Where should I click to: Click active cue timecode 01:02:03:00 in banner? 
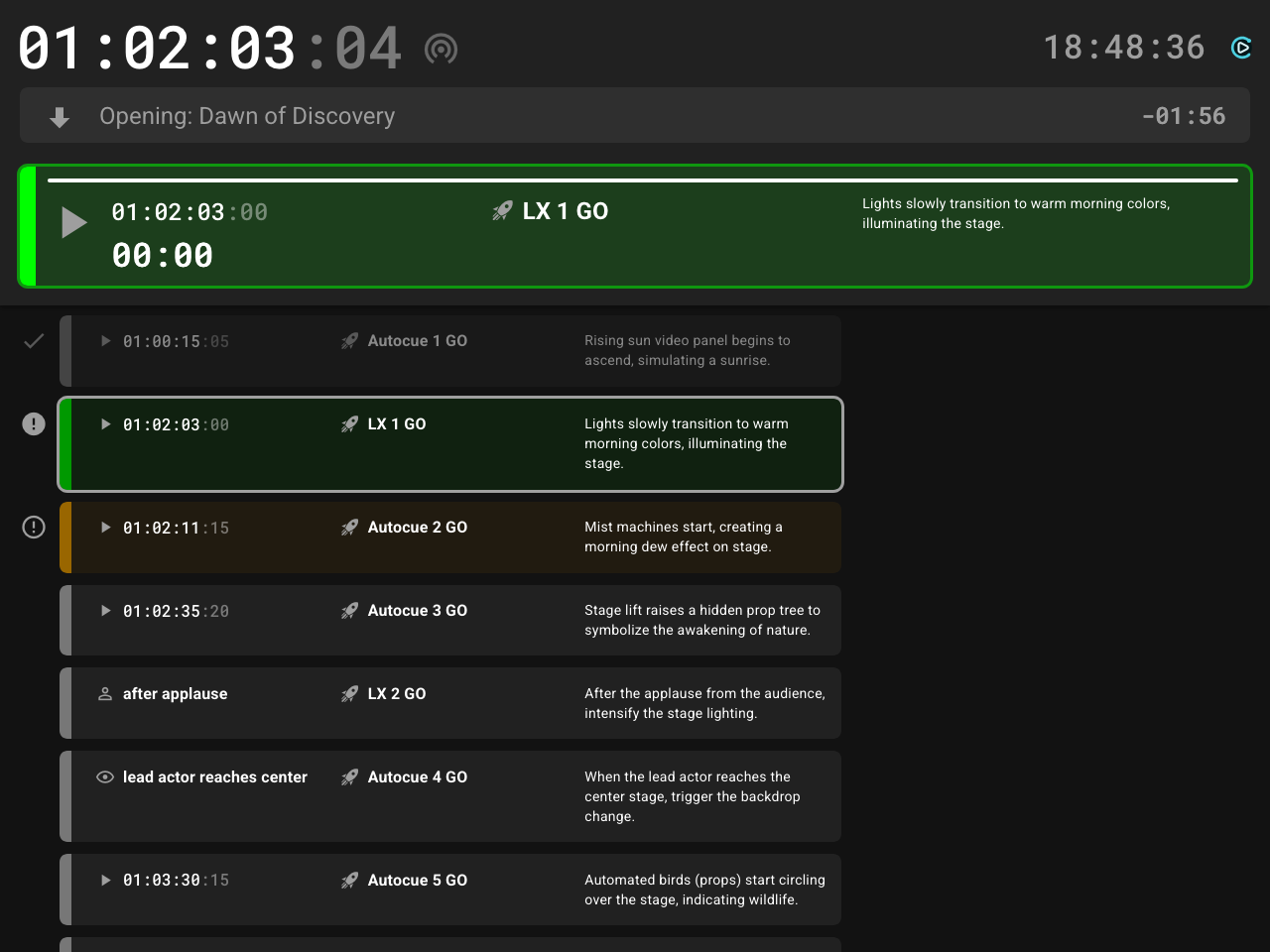pyautogui.click(x=190, y=212)
